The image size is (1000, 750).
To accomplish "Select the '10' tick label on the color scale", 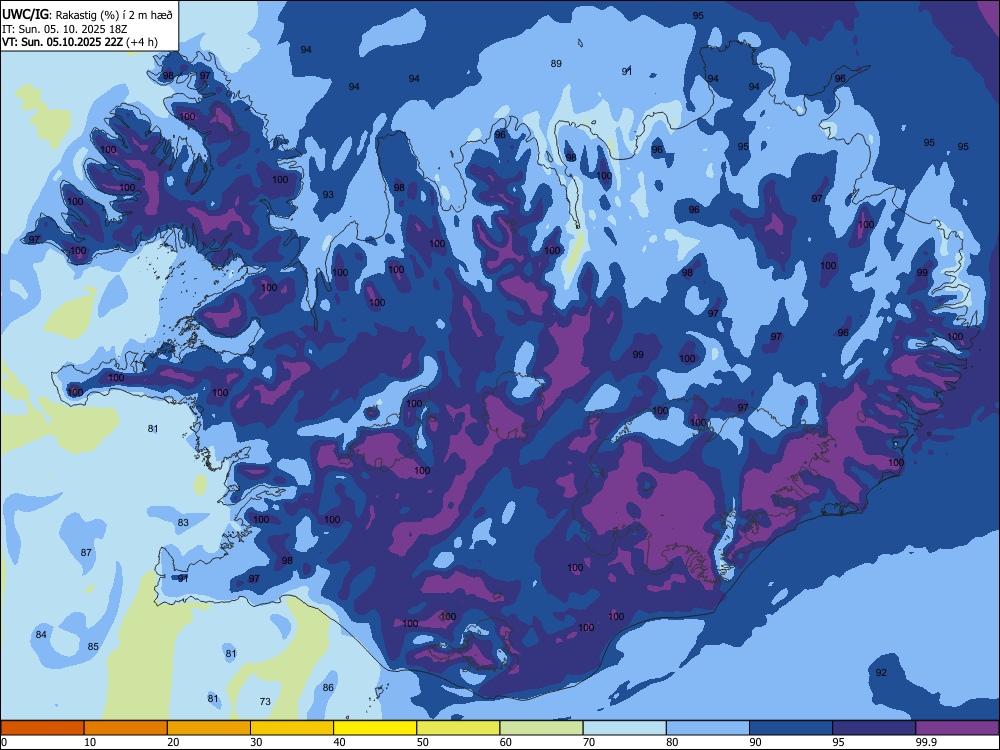I will pyautogui.click(x=90, y=742).
